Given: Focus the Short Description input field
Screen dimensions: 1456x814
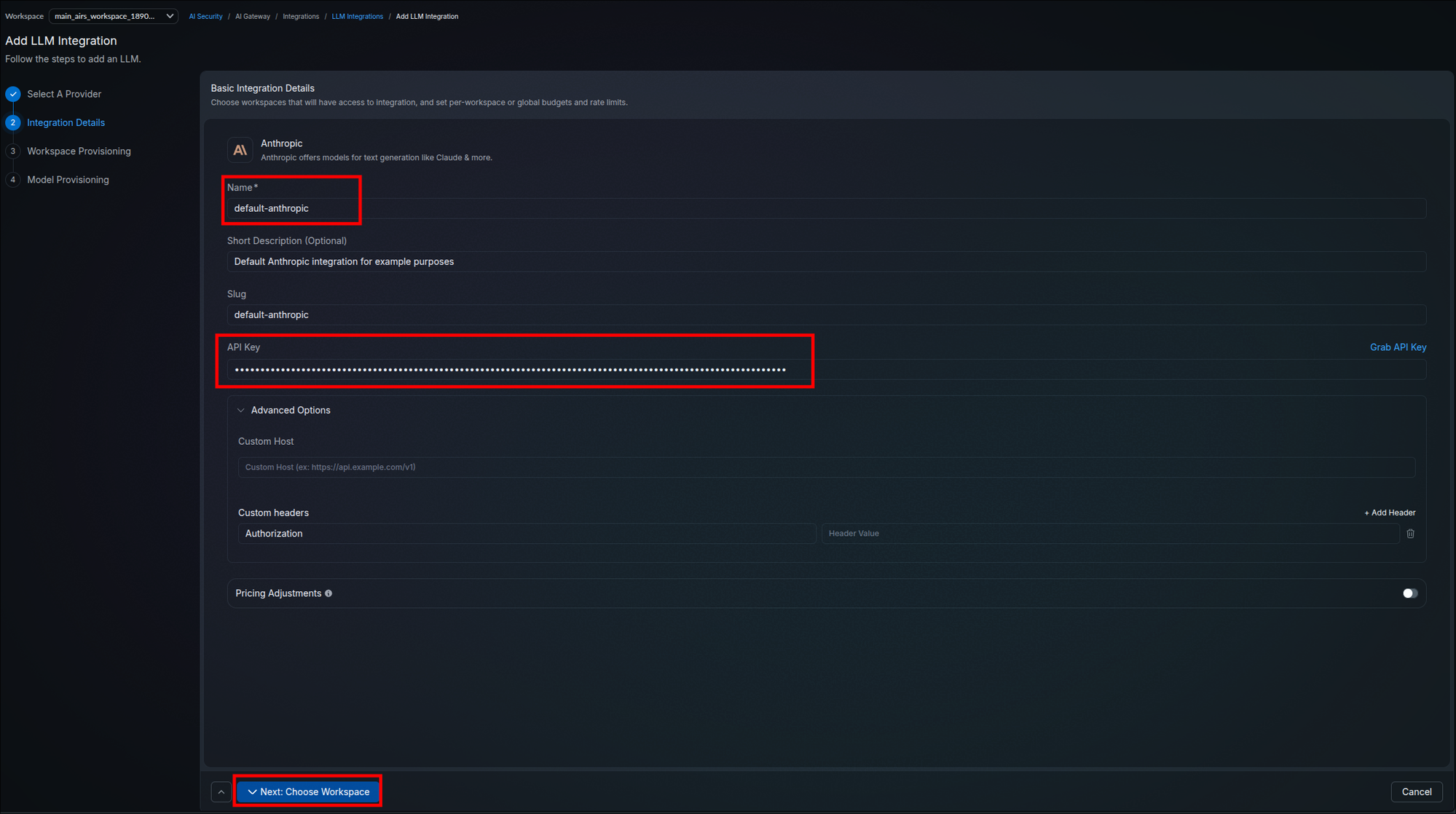Looking at the screenshot, I should tap(826, 261).
